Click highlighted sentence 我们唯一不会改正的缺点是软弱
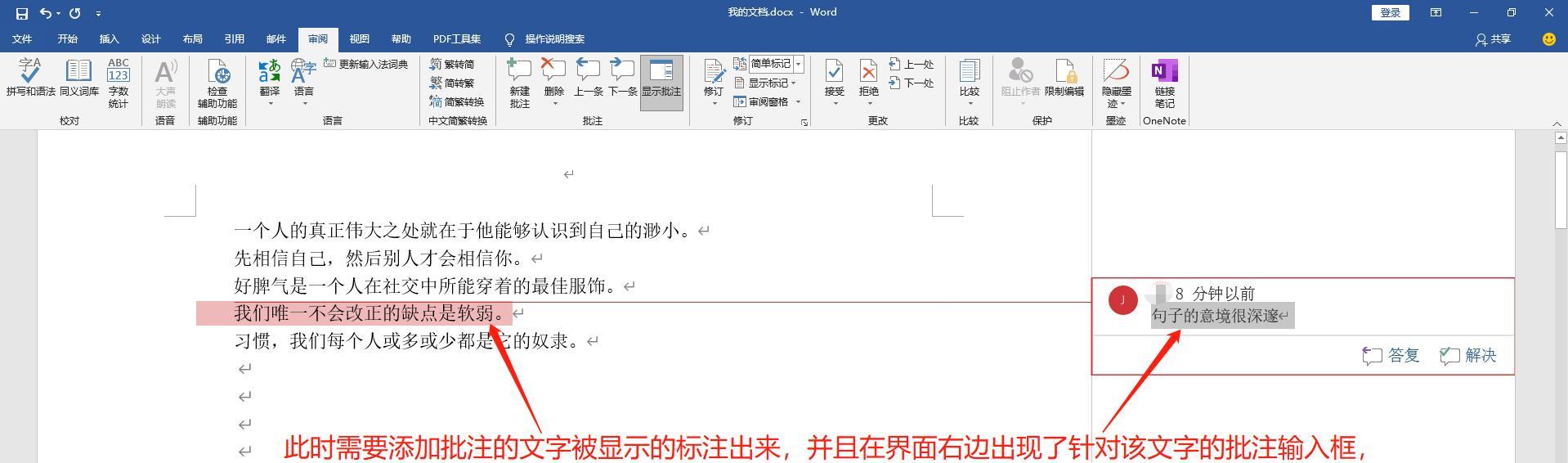The width and height of the screenshot is (1568, 463). (x=365, y=313)
